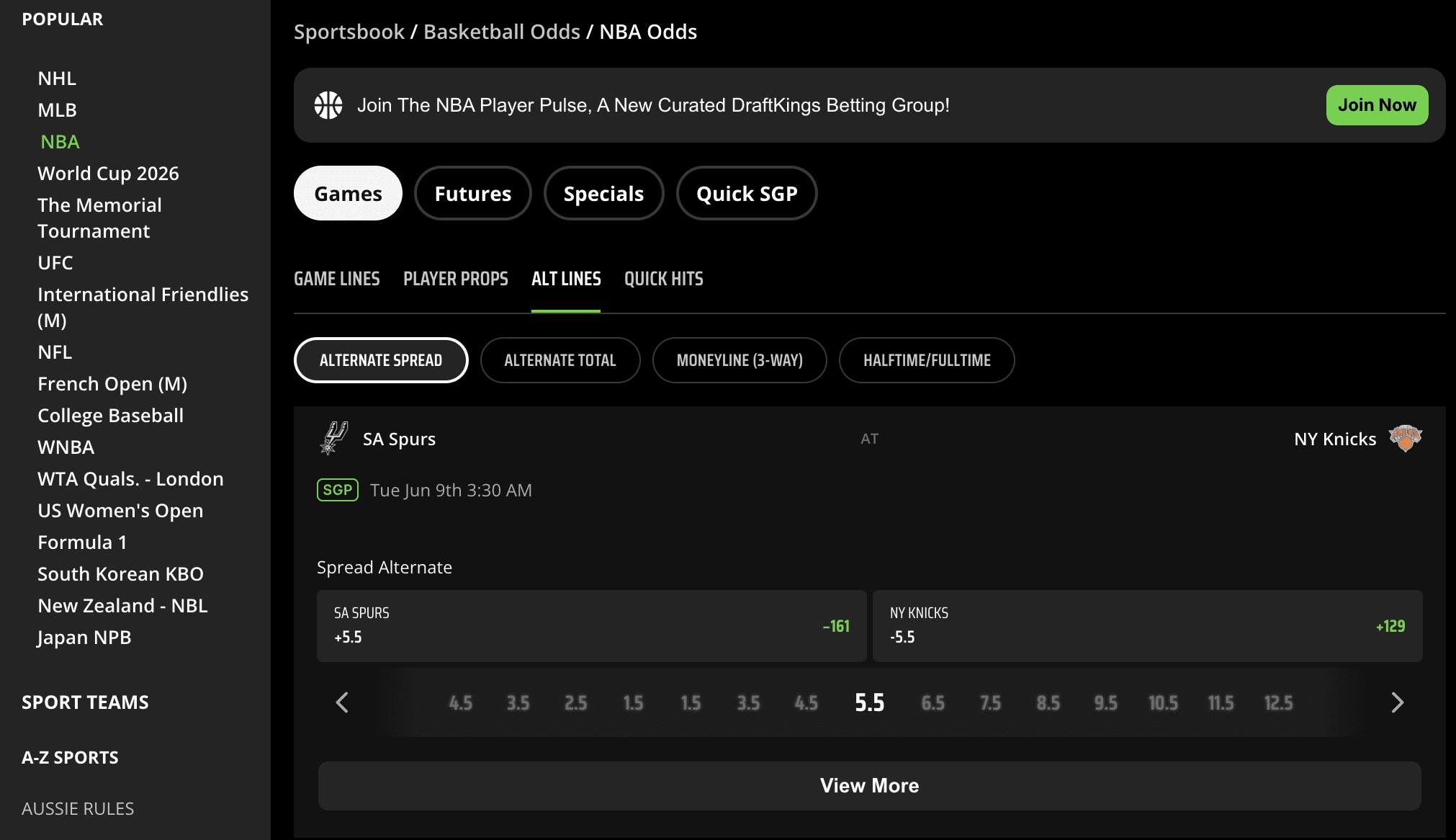Advance spread values with right arrow
Viewport: 1456px width, 840px height.
(x=1398, y=702)
